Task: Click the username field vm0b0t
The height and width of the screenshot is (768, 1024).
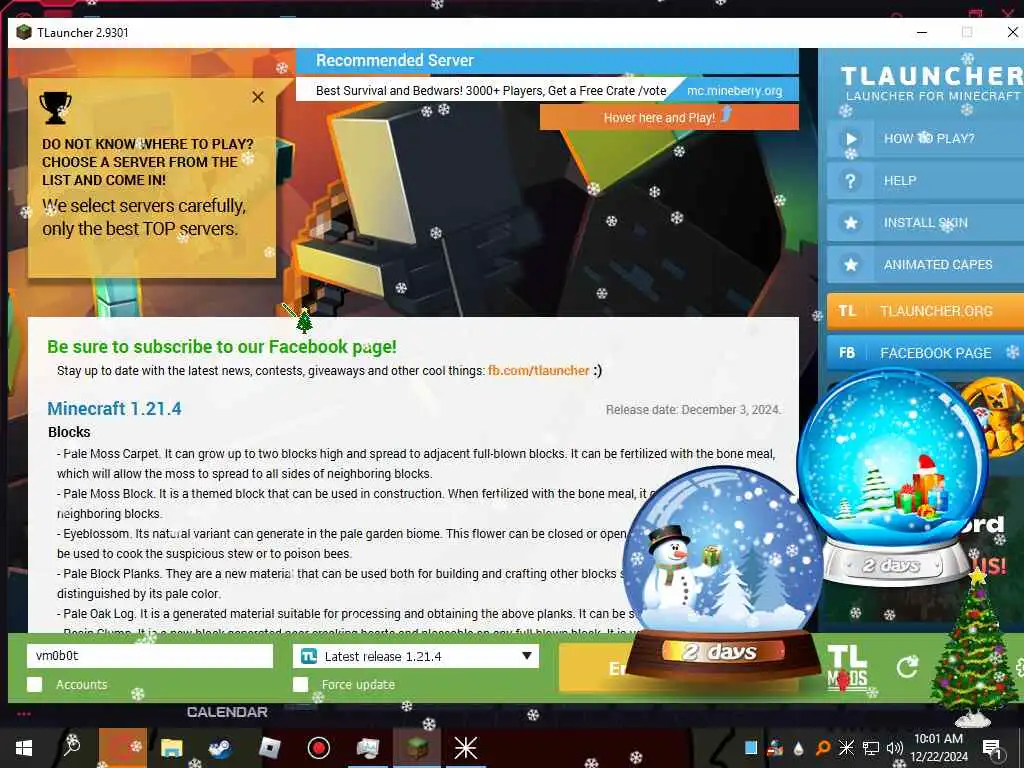Action: coord(150,656)
